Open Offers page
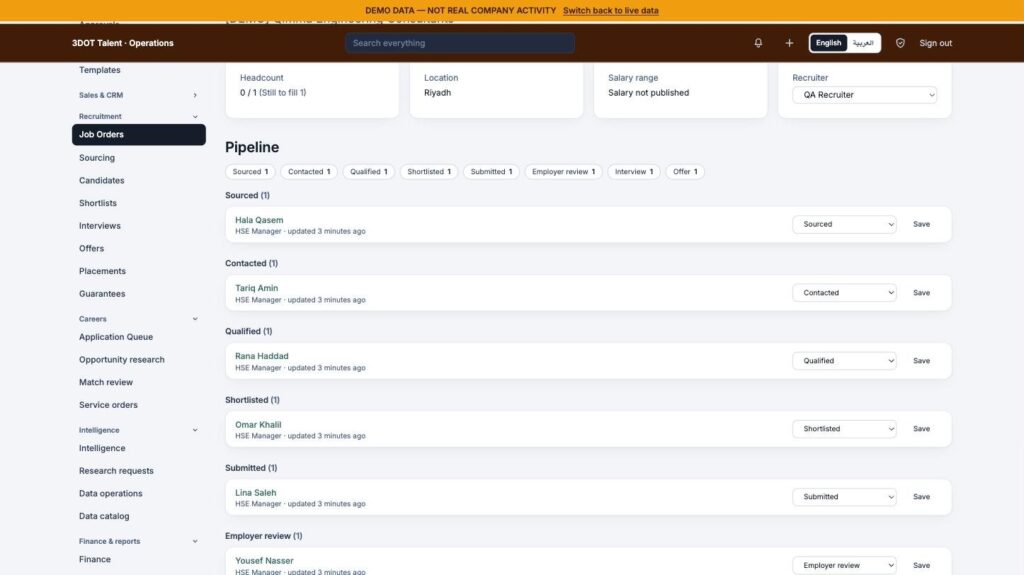Screen dimensions: 1024x575 pyautogui.click(x=91, y=248)
